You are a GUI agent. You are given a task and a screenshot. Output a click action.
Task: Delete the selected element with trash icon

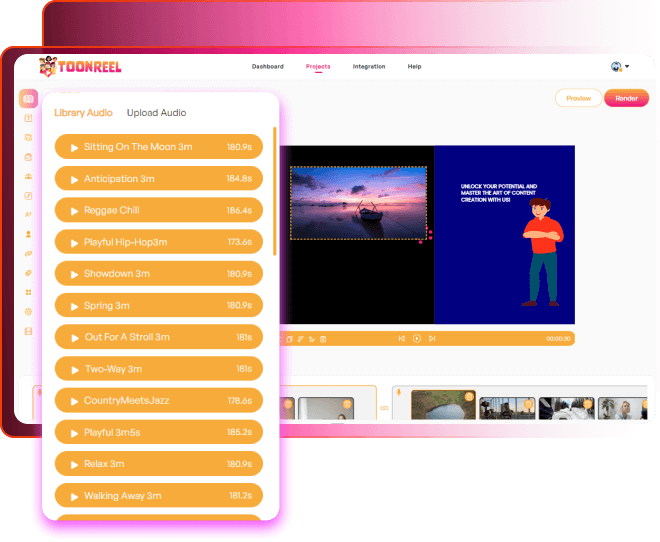323,339
